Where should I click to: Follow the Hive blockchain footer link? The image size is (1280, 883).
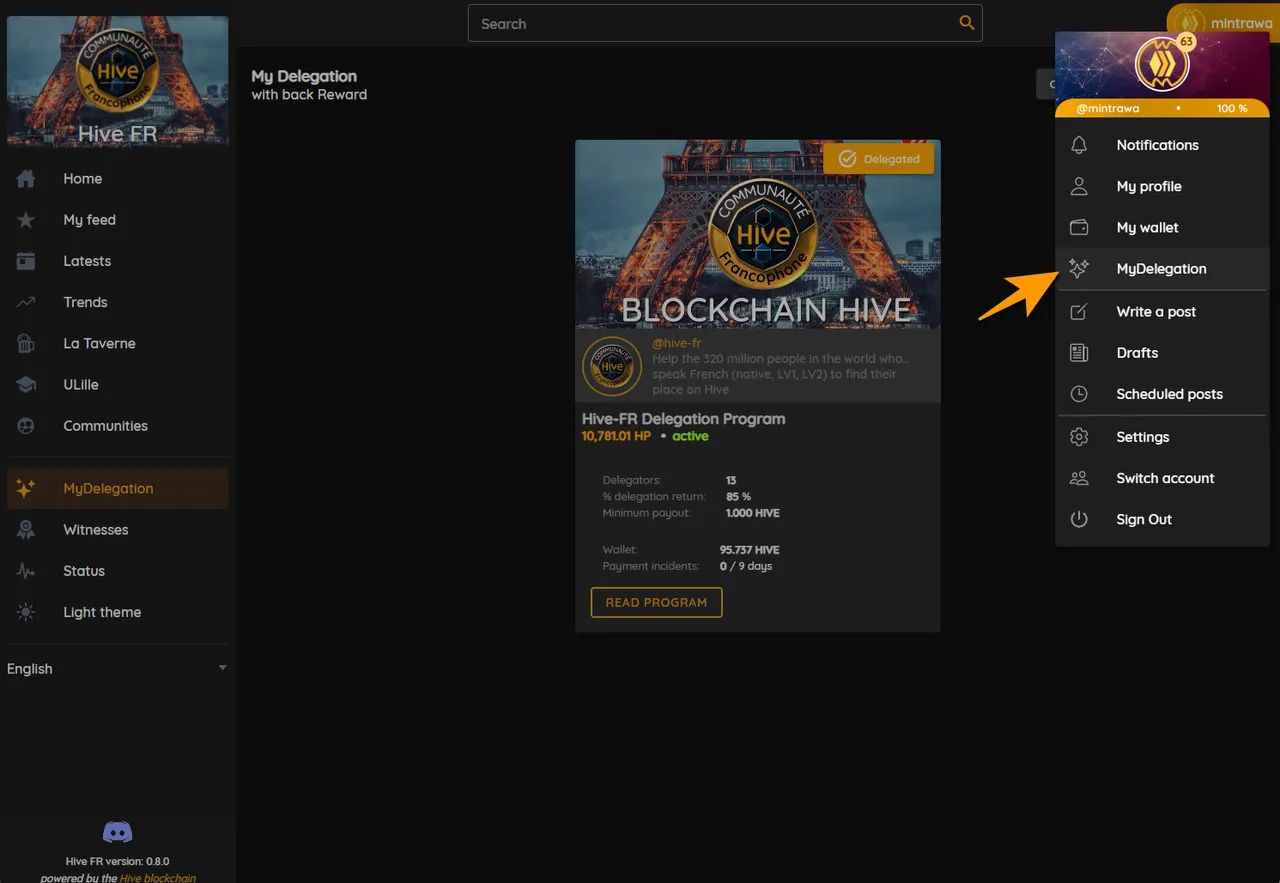pos(158,878)
